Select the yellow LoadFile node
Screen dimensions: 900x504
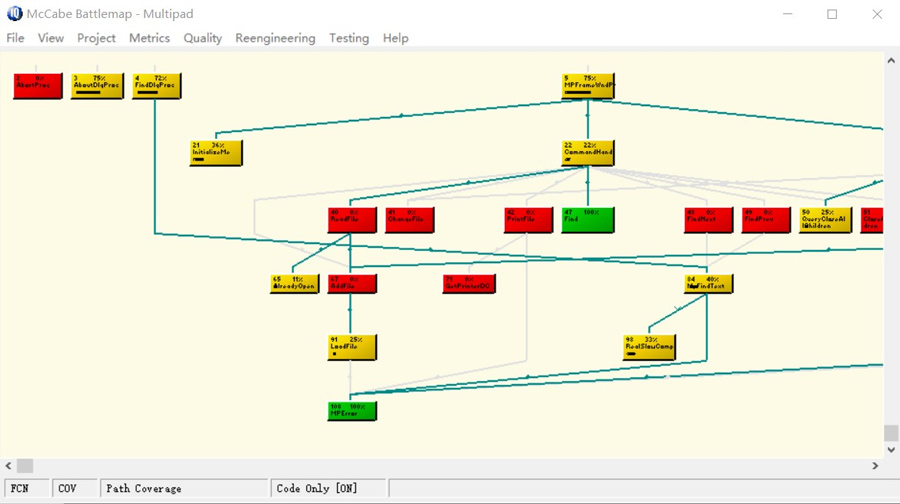(x=352, y=347)
